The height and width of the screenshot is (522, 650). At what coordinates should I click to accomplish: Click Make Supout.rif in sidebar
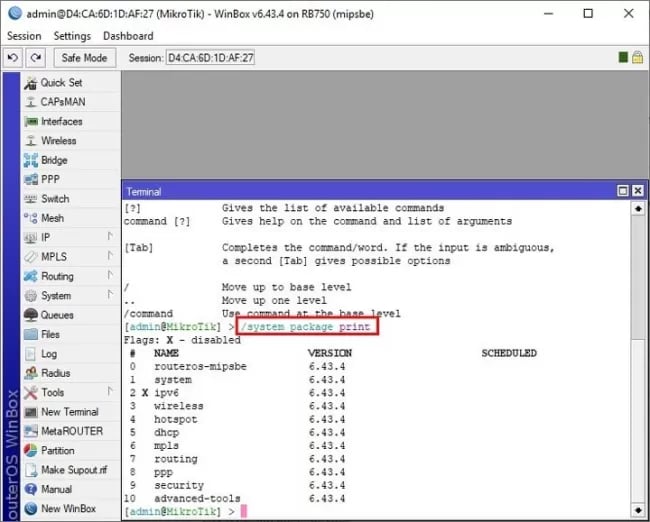coord(70,470)
